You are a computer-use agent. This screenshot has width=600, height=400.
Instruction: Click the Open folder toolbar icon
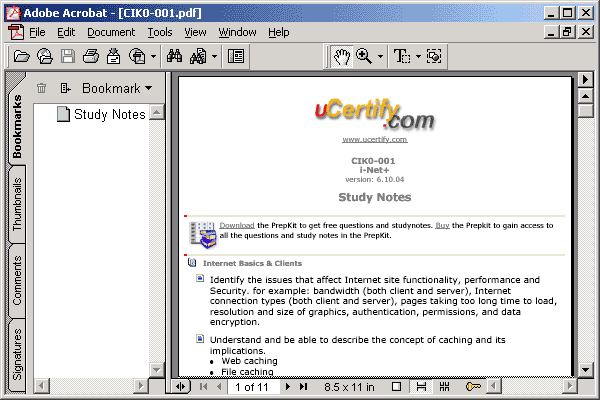click(x=21, y=57)
